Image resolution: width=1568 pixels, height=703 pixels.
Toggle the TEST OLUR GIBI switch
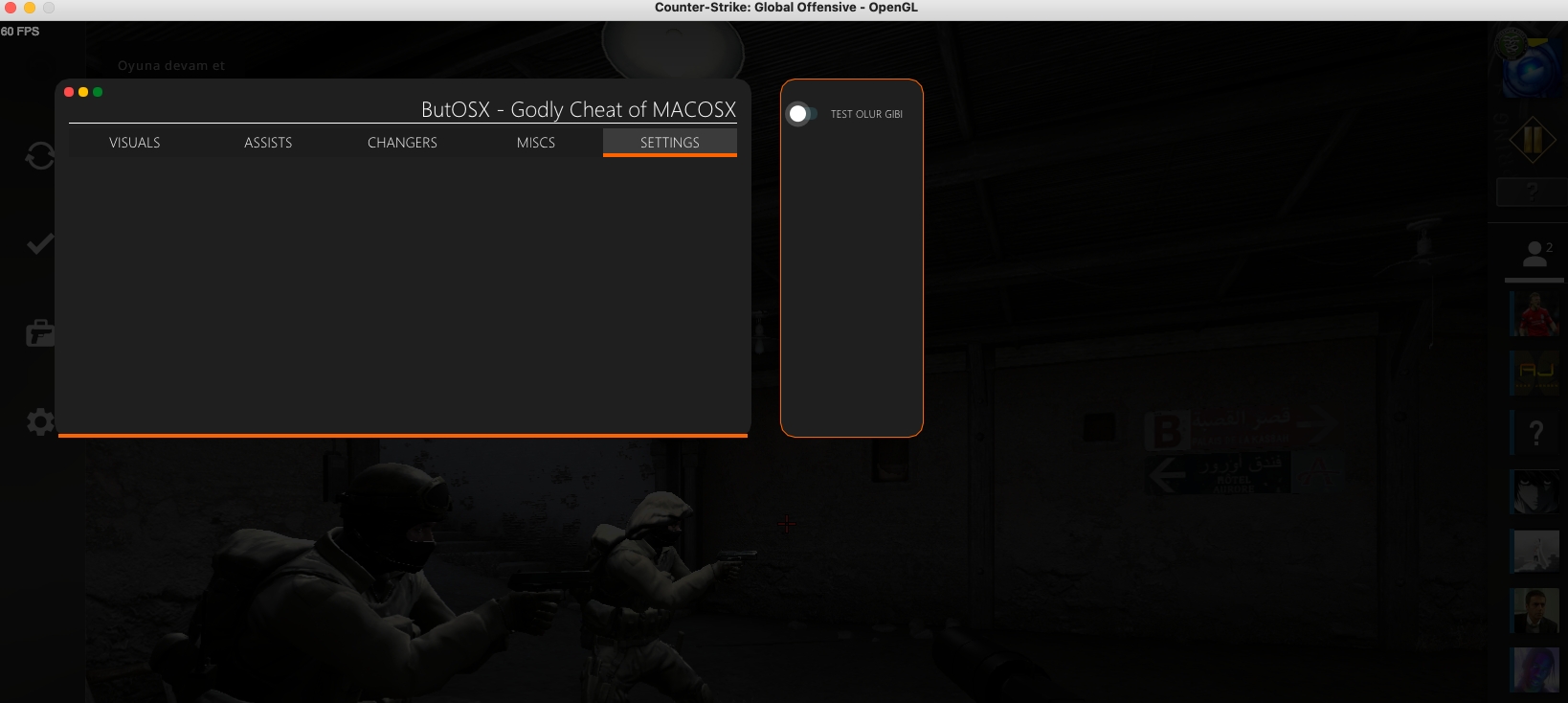click(799, 114)
